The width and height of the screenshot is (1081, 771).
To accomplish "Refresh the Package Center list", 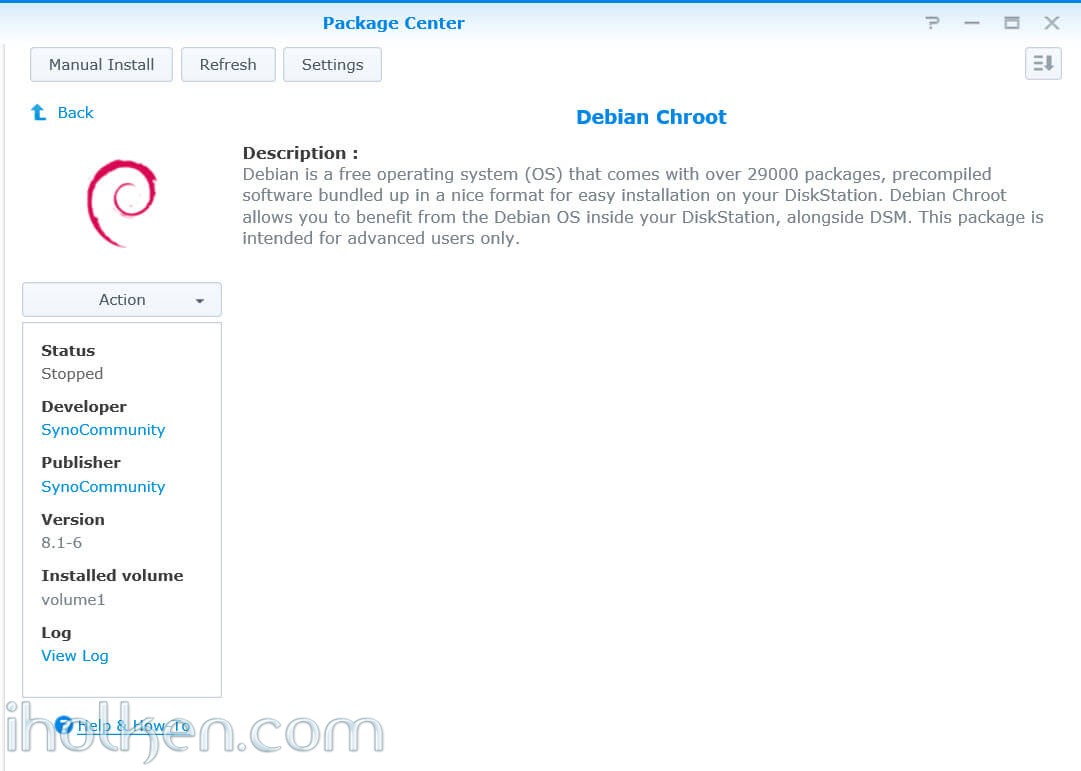I will pos(228,65).
